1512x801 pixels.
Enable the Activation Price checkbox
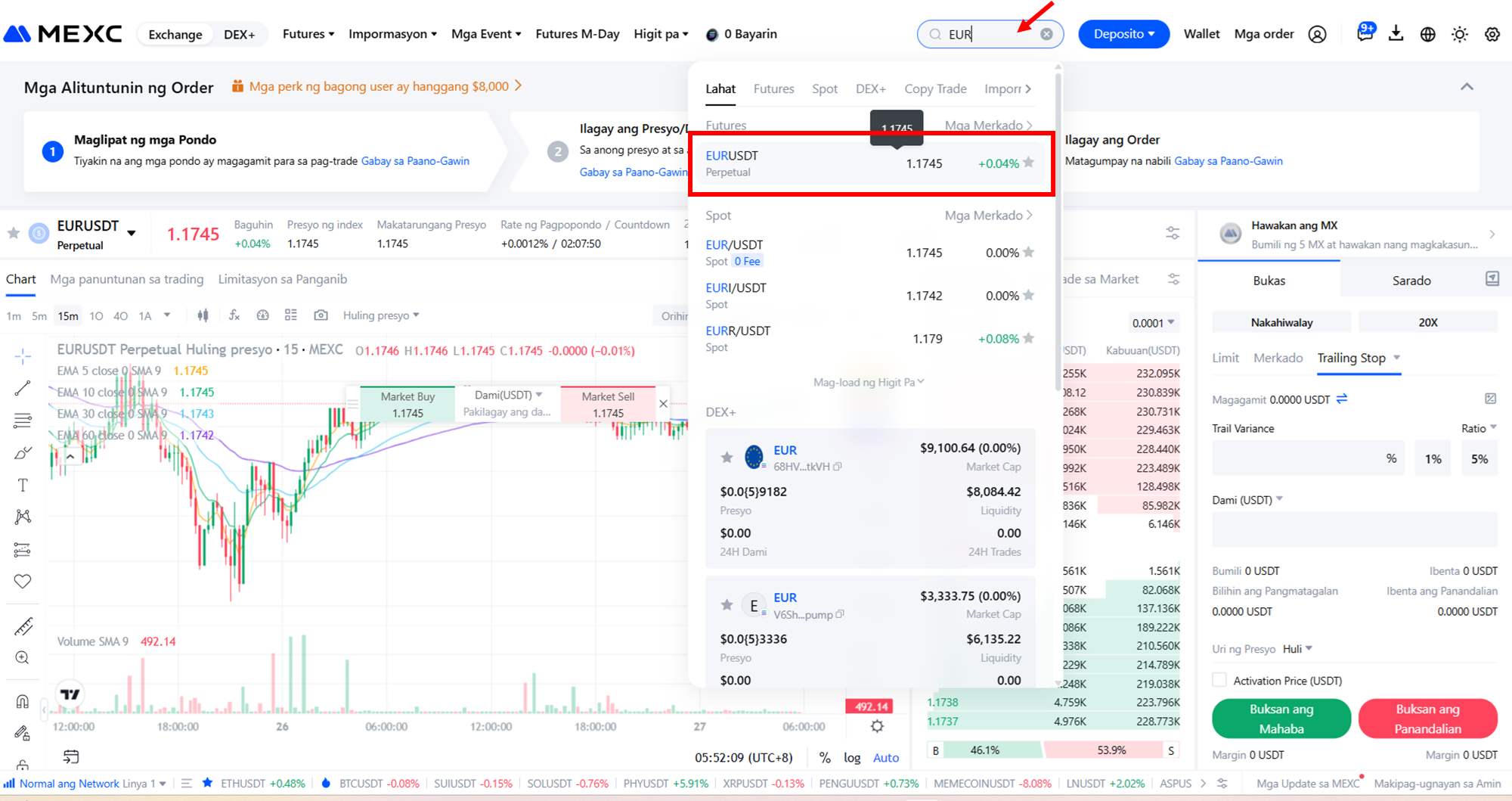(1219, 680)
